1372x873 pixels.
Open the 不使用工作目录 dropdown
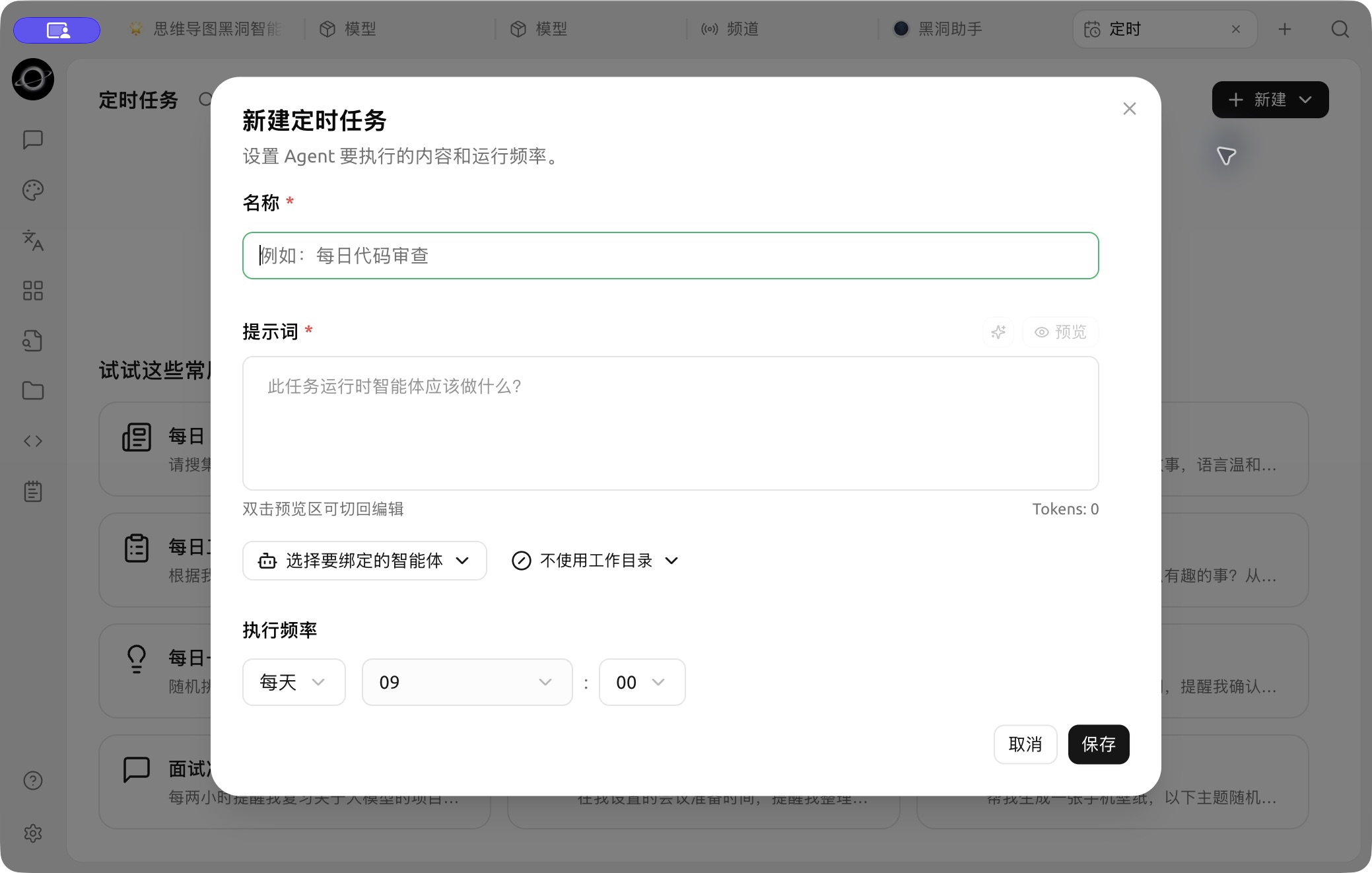point(596,561)
